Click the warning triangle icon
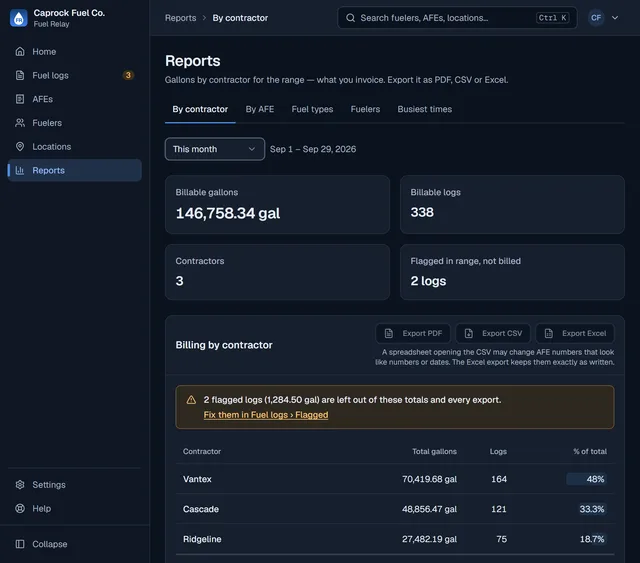The image size is (640, 563). [191, 400]
